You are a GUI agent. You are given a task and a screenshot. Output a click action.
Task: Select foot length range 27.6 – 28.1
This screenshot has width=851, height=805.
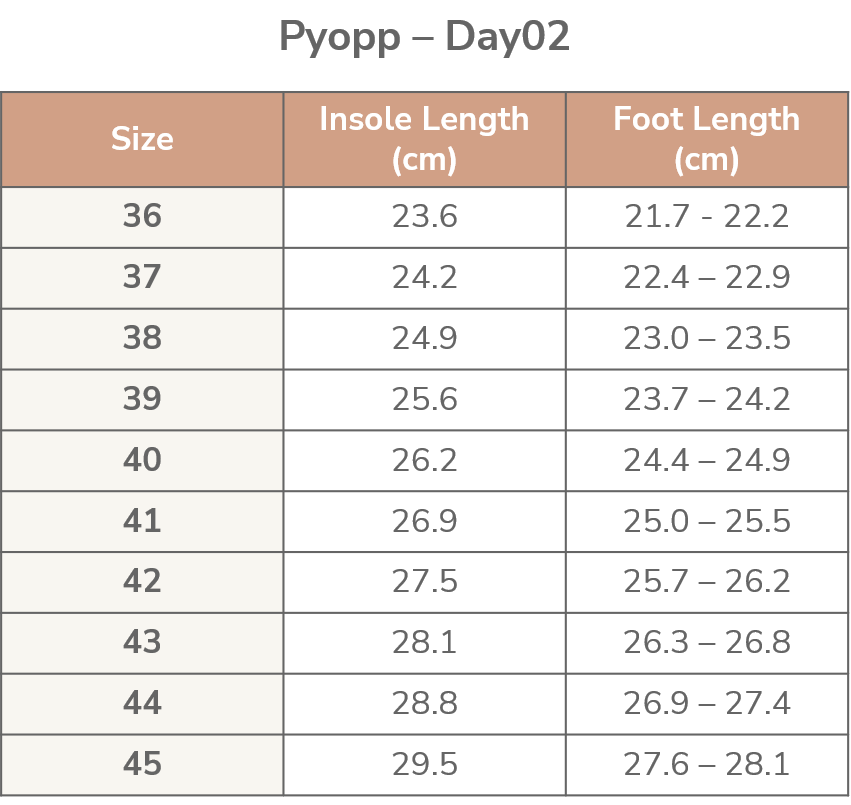[706, 765]
